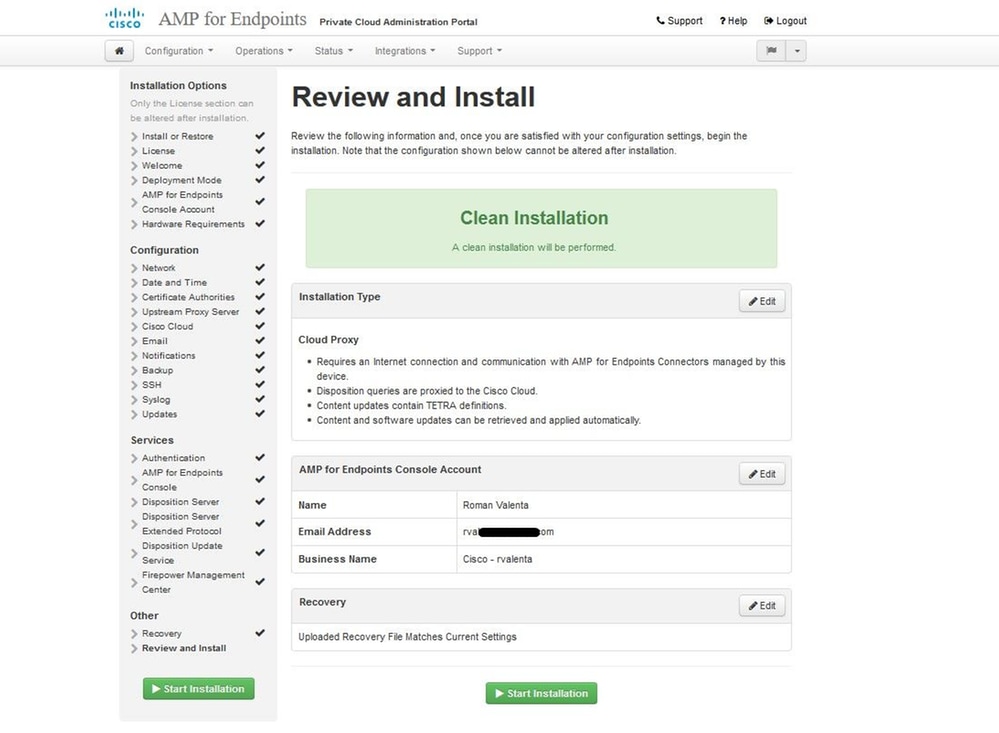The height and width of the screenshot is (733, 999).
Task: Click the Support phone link at top
Action: coord(679,21)
